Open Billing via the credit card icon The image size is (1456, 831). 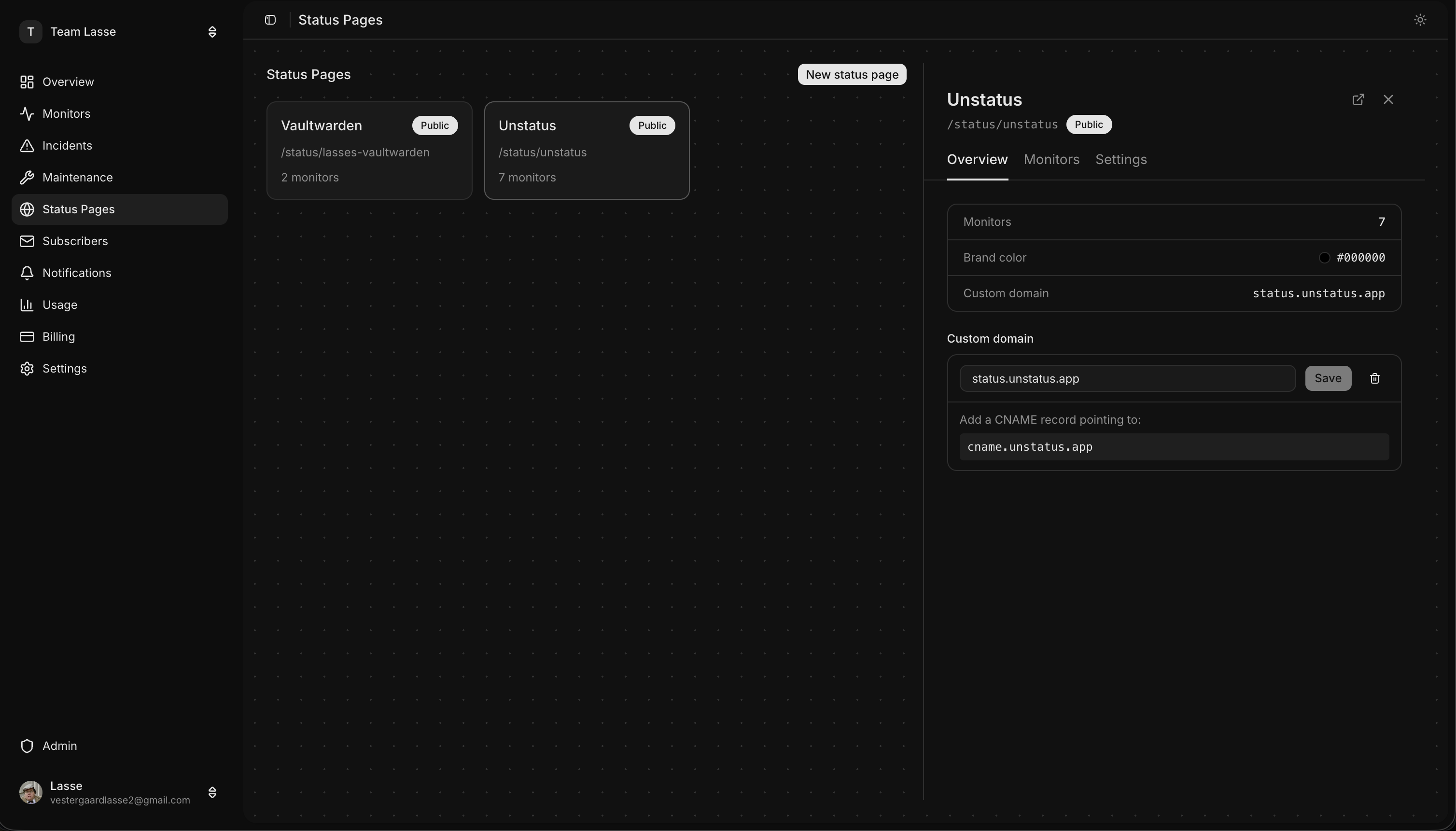[27, 336]
